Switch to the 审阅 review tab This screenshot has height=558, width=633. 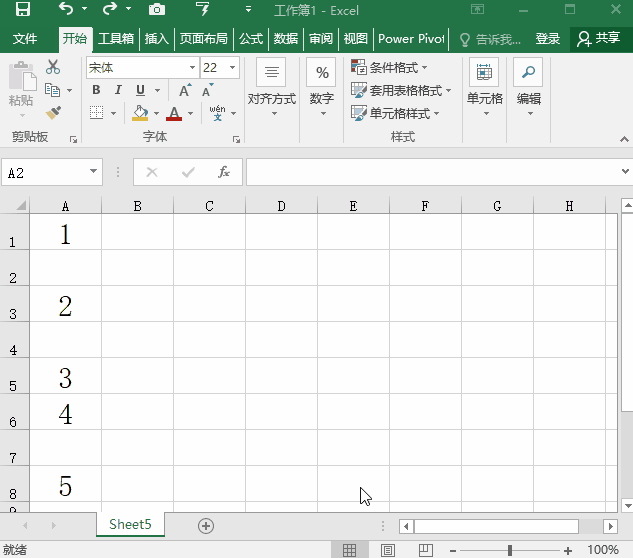click(x=321, y=39)
